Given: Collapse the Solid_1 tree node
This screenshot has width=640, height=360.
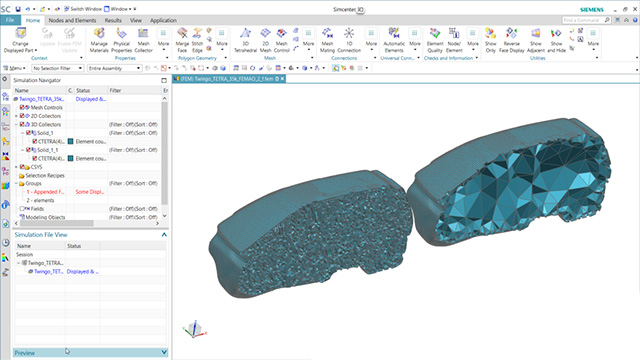Looking at the screenshot, I should pyautogui.click(x=22, y=133).
